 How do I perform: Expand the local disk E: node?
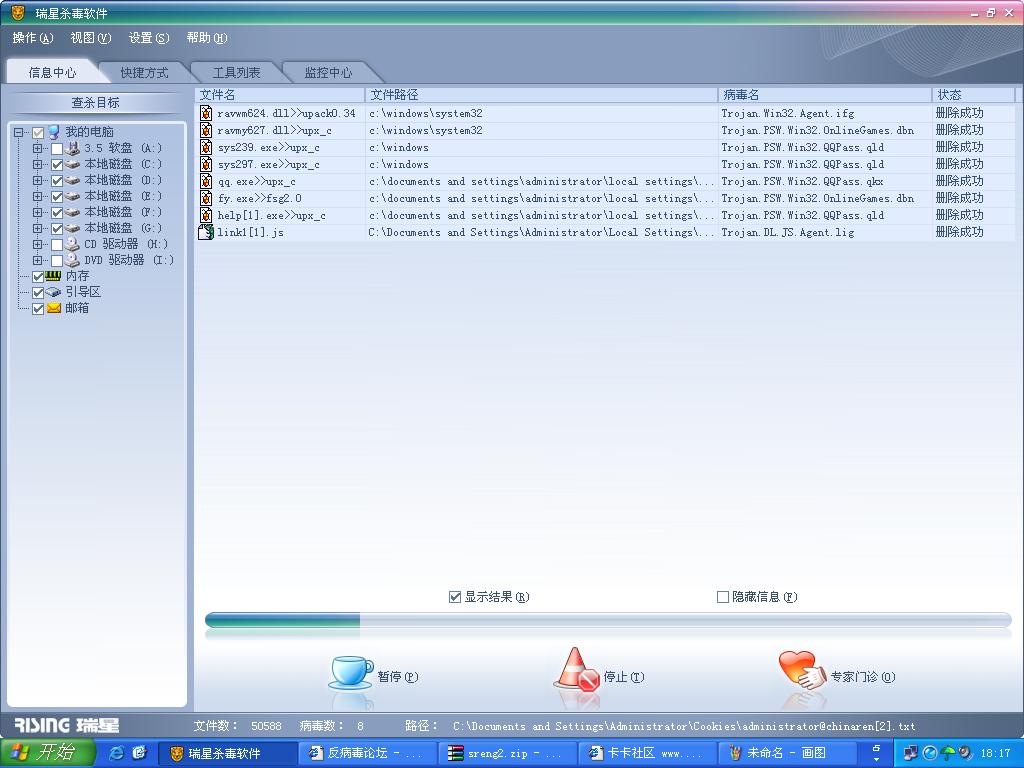37,197
